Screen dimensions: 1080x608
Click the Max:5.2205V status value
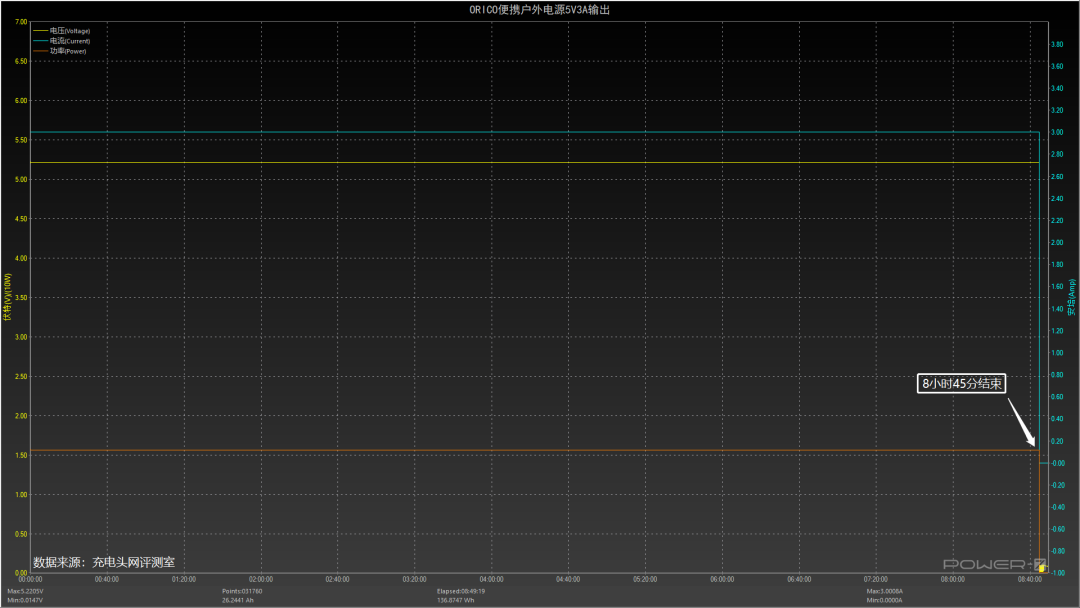[x=25, y=591]
